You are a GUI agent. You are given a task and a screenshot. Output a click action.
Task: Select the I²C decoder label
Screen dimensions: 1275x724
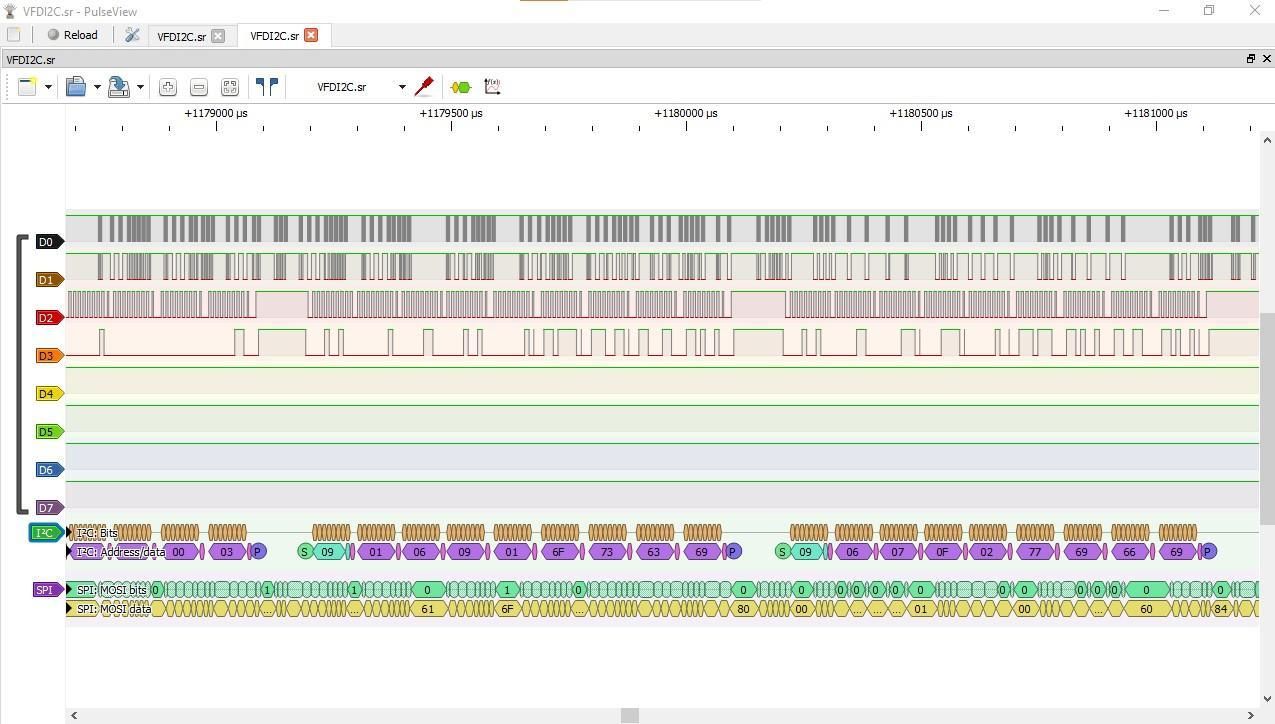(x=45, y=533)
